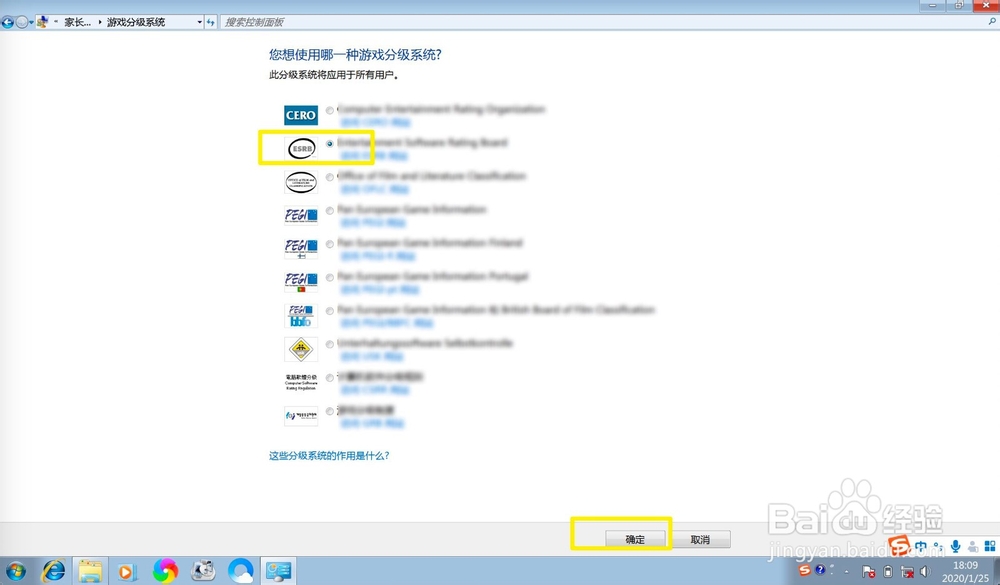Image resolution: width=1000 pixels, height=585 pixels.
Task: Open Action Center flag icon
Action: click(x=868, y=571)
